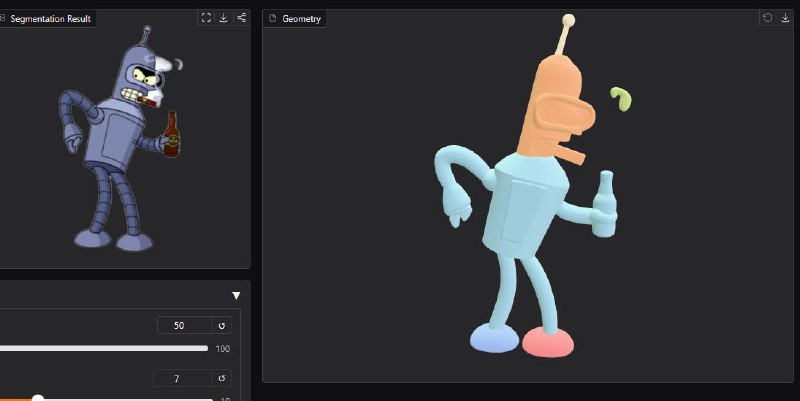The image size is (800, 401).
Task: Reset the slider value of 7
Action: [x=222, y=378]
